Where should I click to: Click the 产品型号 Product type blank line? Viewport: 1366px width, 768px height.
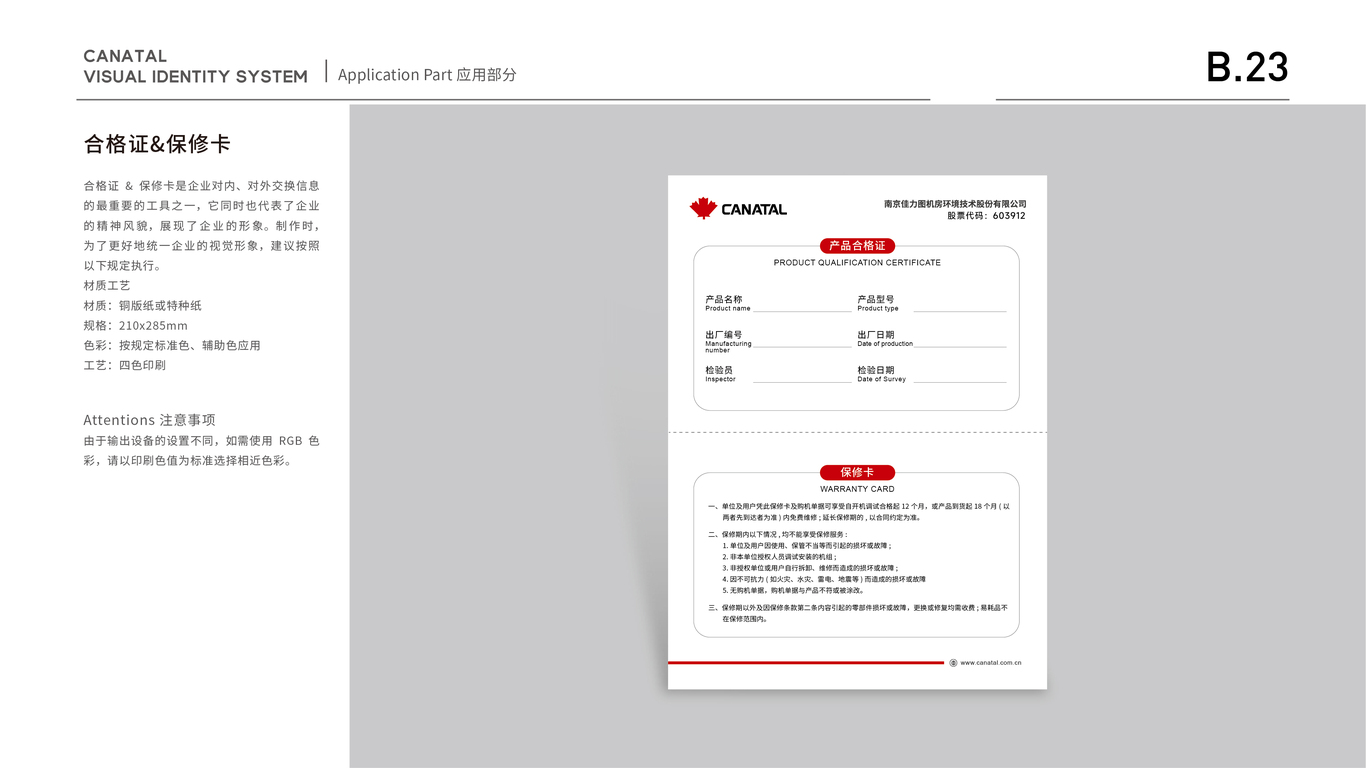pyautogui.click(x=960, y=311)
